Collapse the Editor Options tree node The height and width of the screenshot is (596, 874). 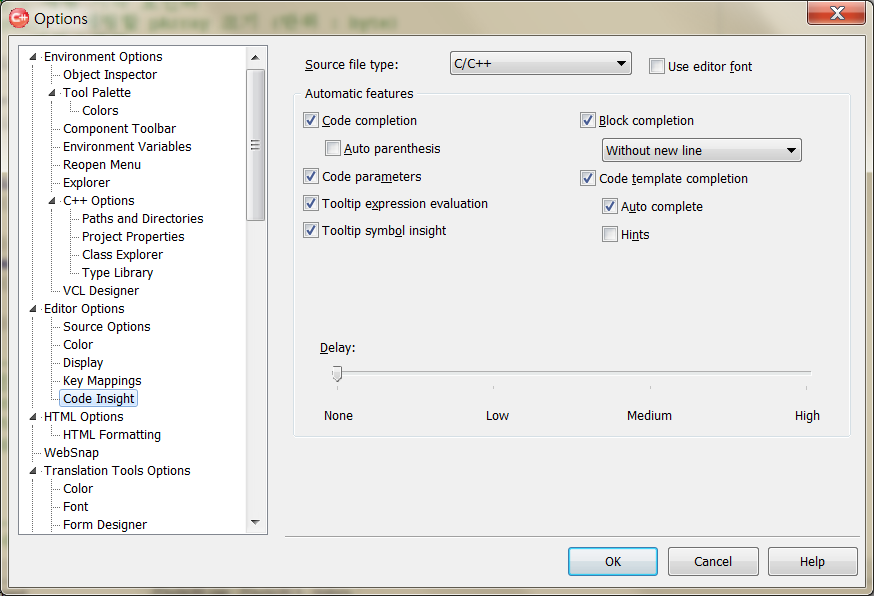pyautogui.click(x=33, y=309)
